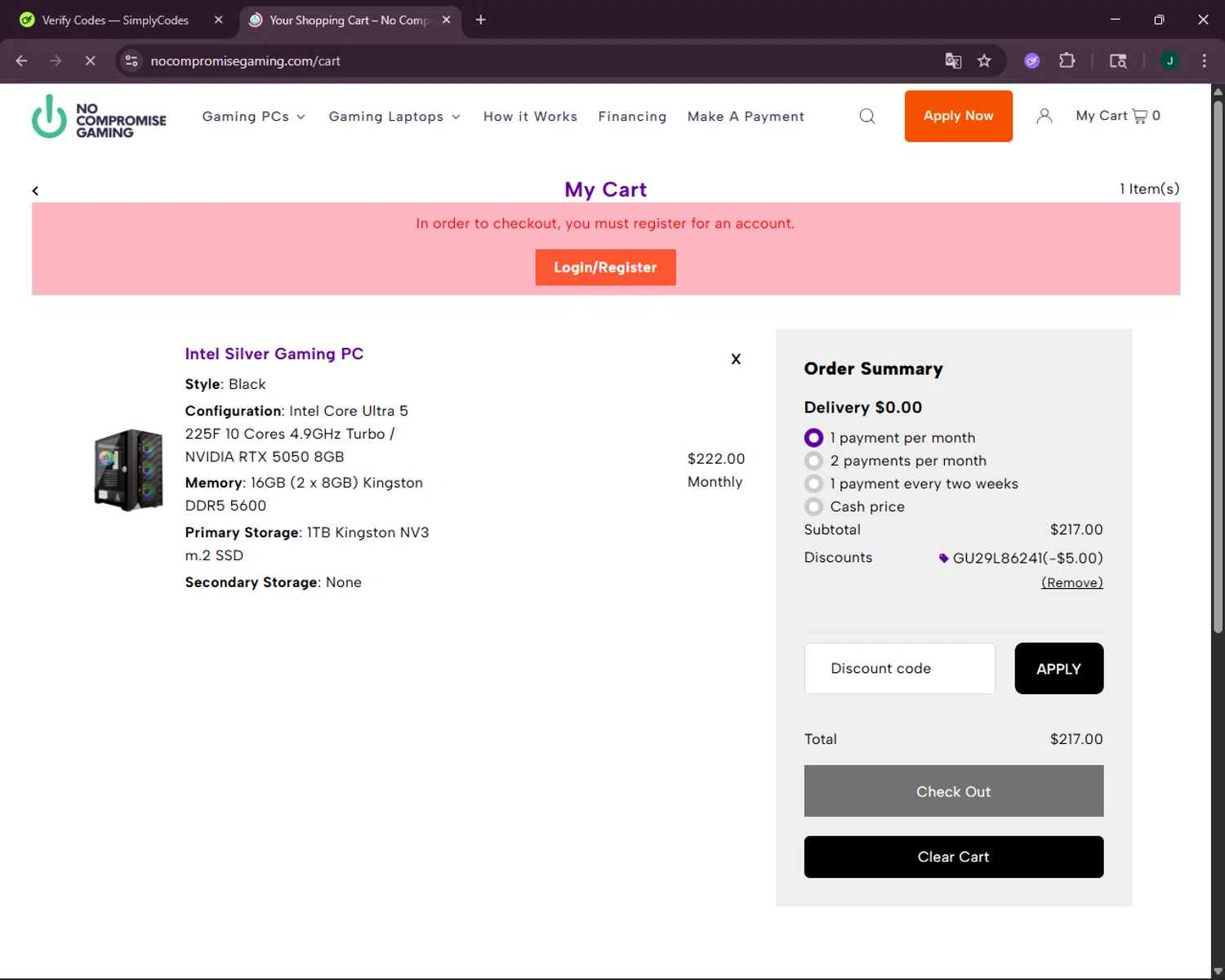Click the discount tag icon beside GU29L86241
1225x980 pixels.
(943, 559)
